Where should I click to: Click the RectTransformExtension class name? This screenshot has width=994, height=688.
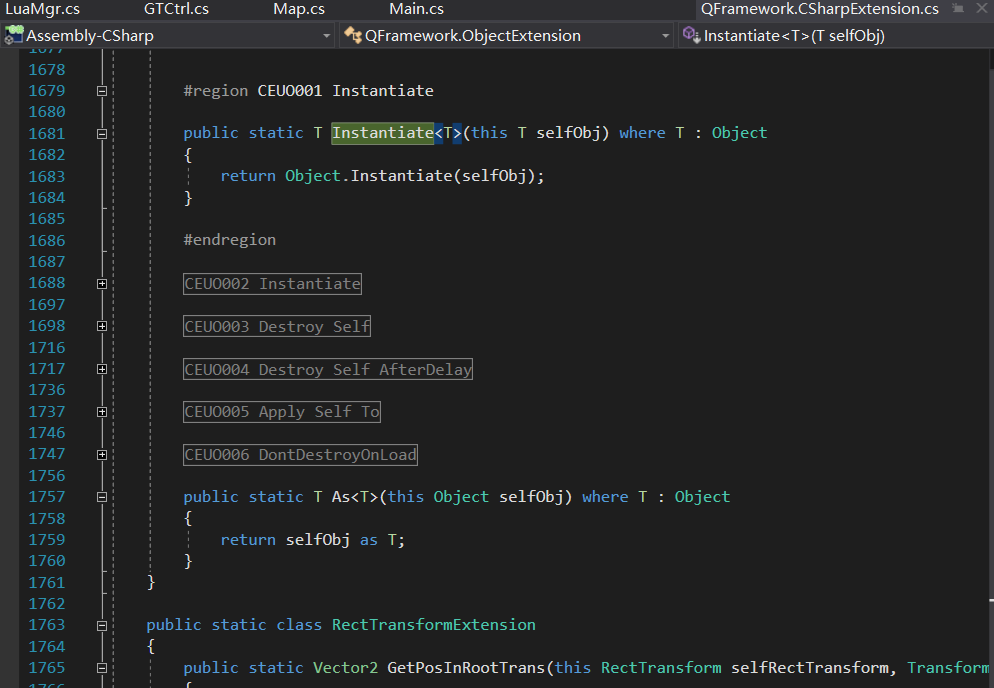434,625
